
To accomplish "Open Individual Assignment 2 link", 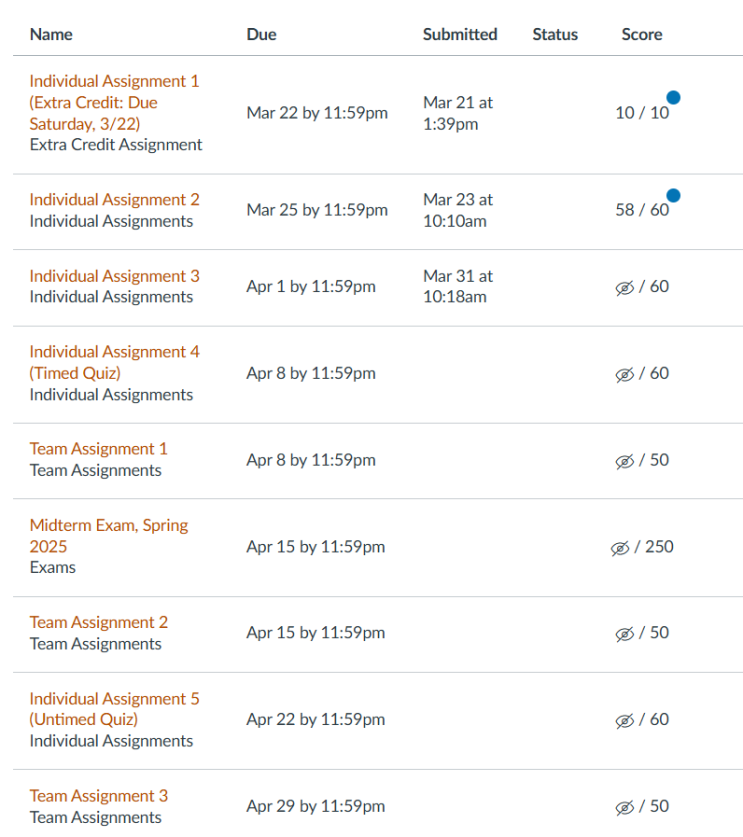I will 114,199.
